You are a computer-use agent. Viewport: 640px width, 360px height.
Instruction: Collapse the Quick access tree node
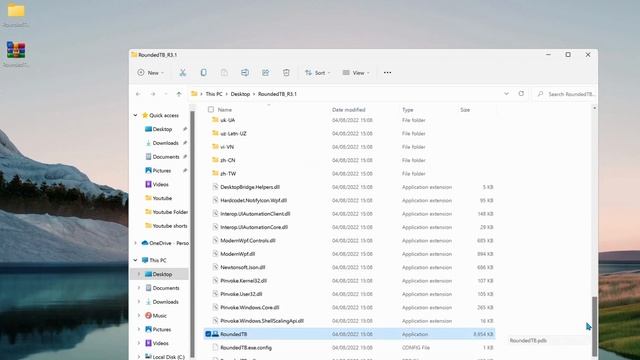coord(136,116)
